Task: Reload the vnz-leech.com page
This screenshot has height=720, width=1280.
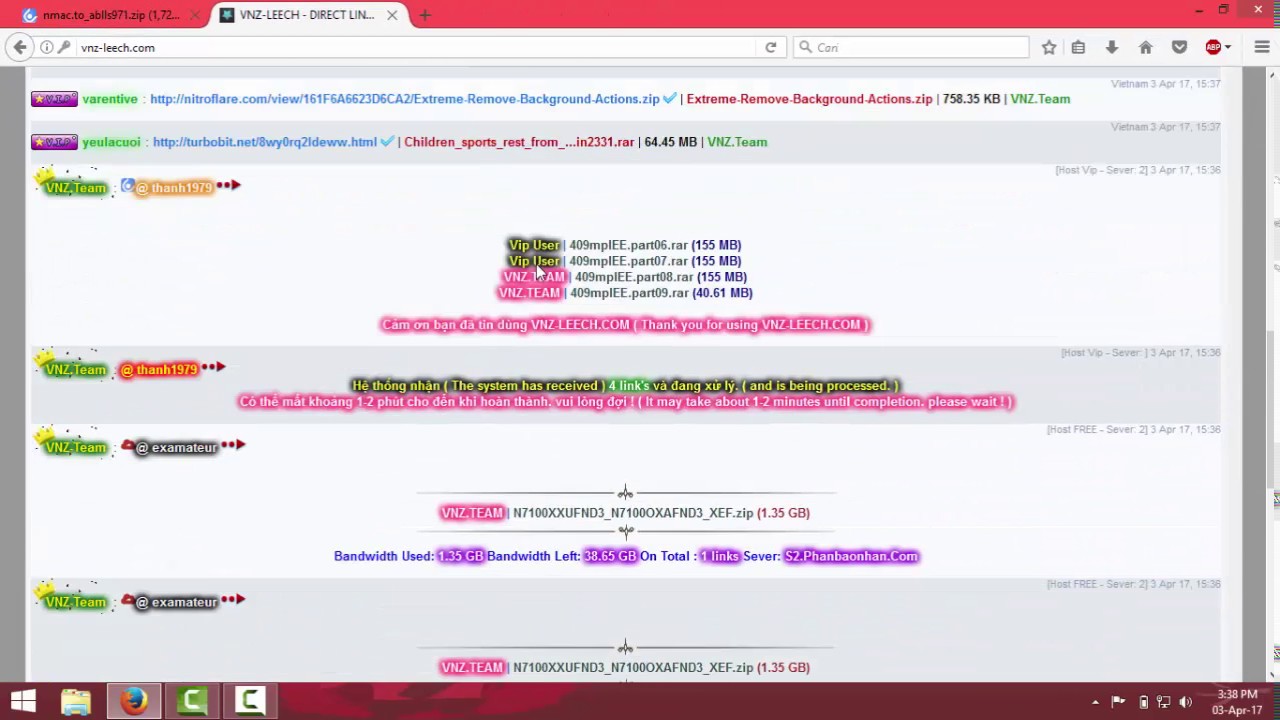Action: coord(771,47)
